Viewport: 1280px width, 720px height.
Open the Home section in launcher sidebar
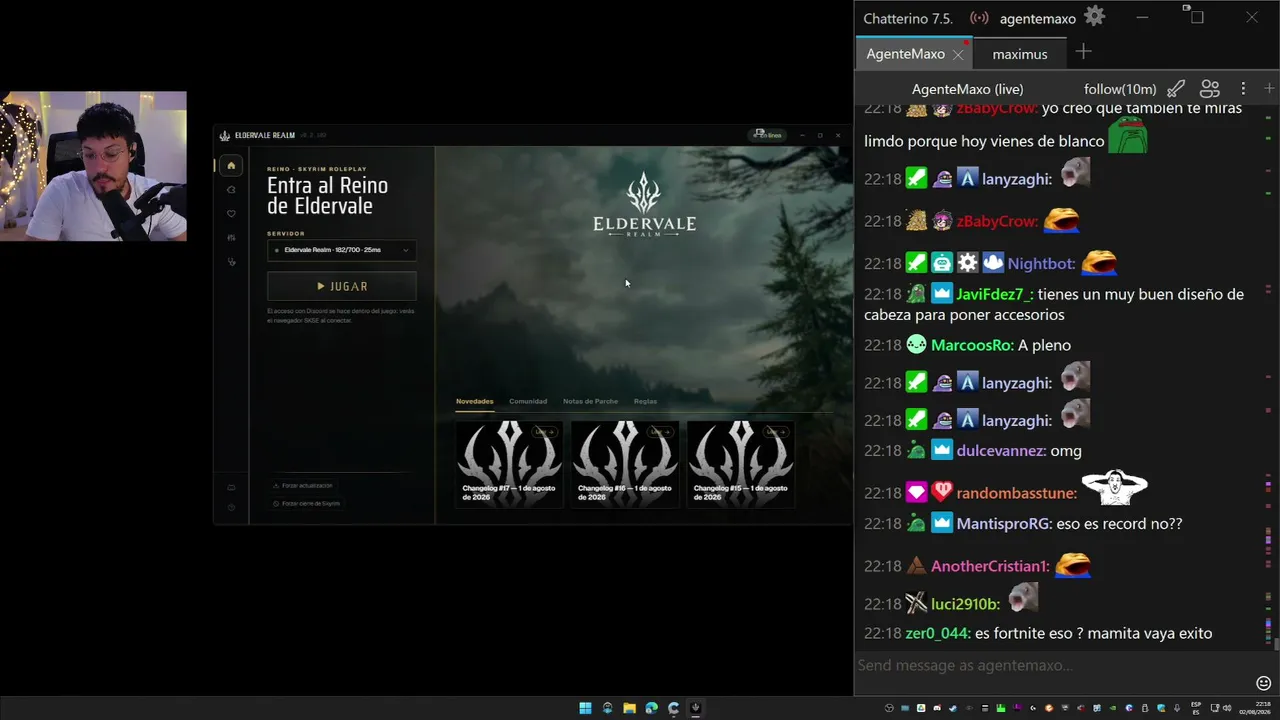231,166
